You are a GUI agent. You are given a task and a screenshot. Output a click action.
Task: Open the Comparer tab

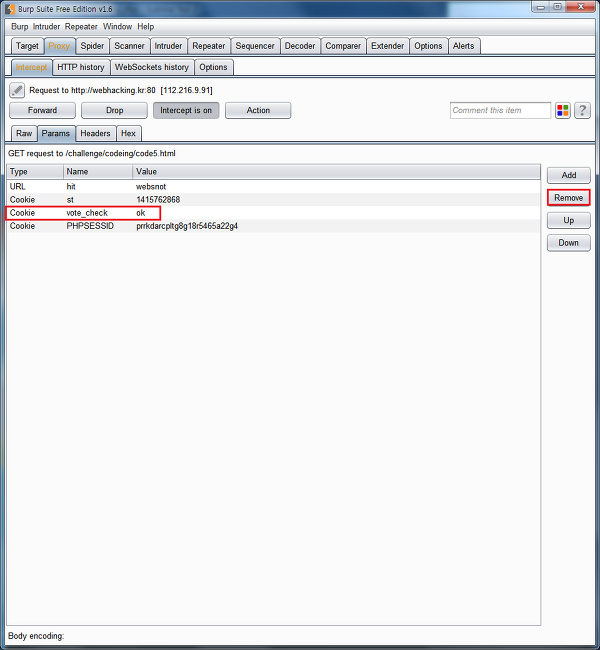click(x=343, y=46)
